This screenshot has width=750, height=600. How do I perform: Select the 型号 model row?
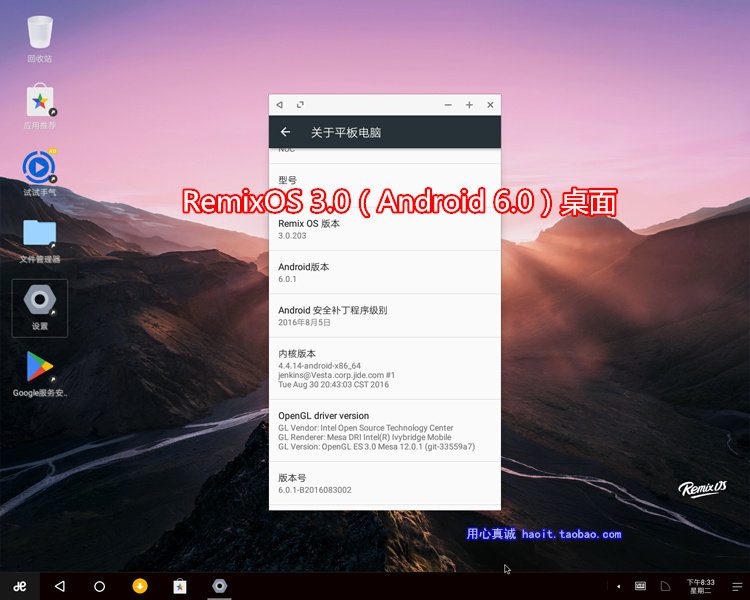pos(385,186)
